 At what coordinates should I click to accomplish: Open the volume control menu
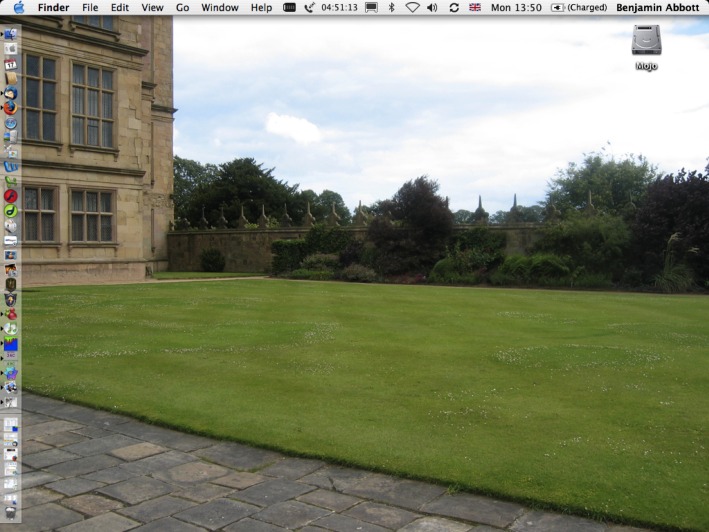(x=432, y=7)
